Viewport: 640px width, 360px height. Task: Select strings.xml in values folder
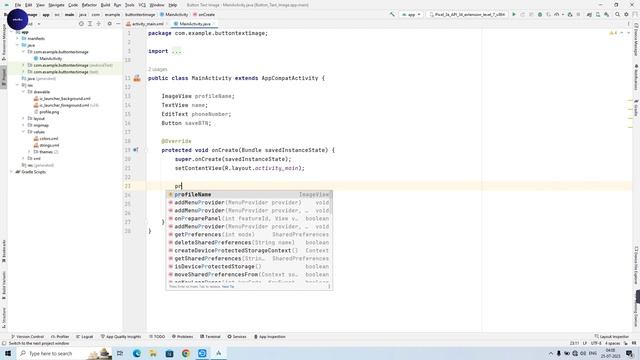point(47,145)
